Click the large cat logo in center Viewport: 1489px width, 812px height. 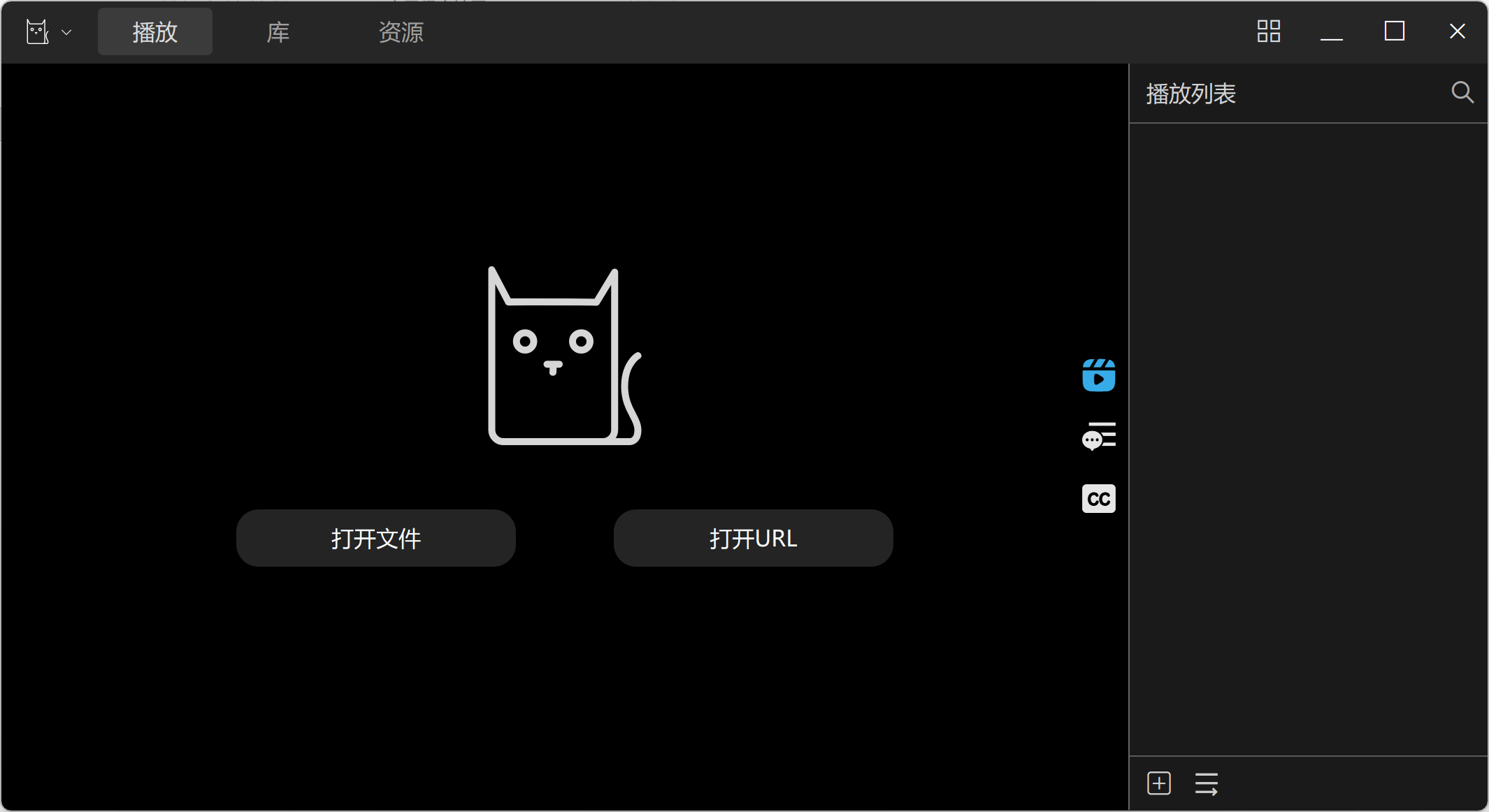(563, 356)
